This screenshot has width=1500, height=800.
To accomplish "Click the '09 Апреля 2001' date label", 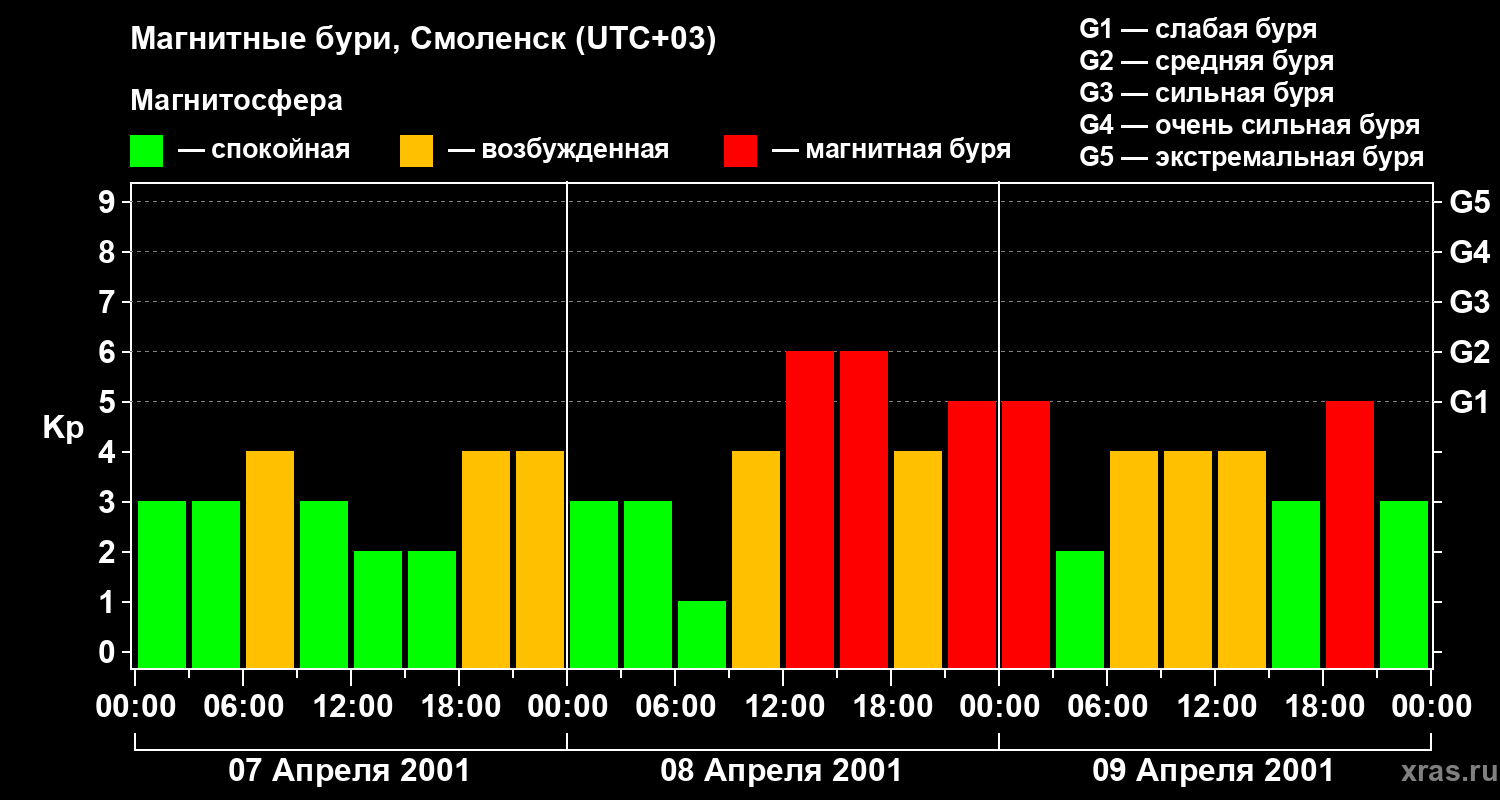I will (x=1213, y=771).
